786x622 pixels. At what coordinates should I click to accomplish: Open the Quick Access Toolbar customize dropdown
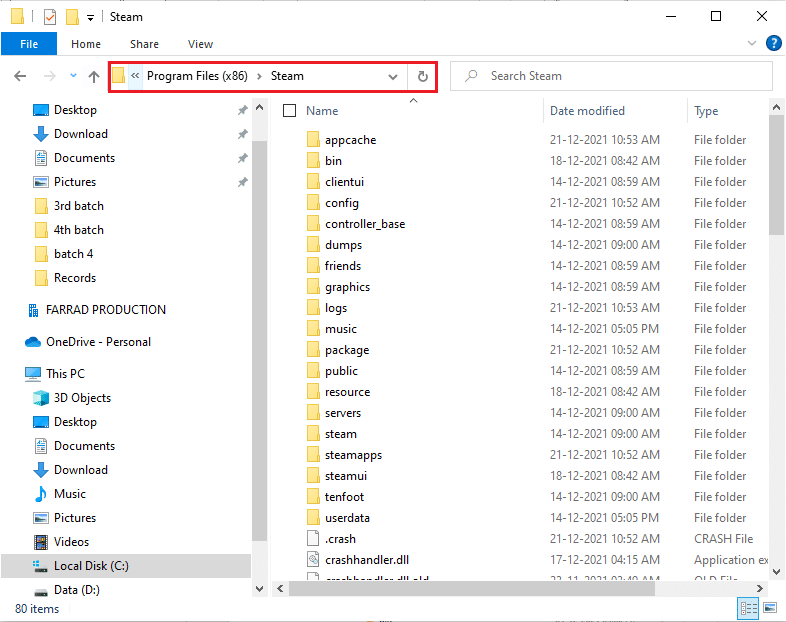[90, 18]
